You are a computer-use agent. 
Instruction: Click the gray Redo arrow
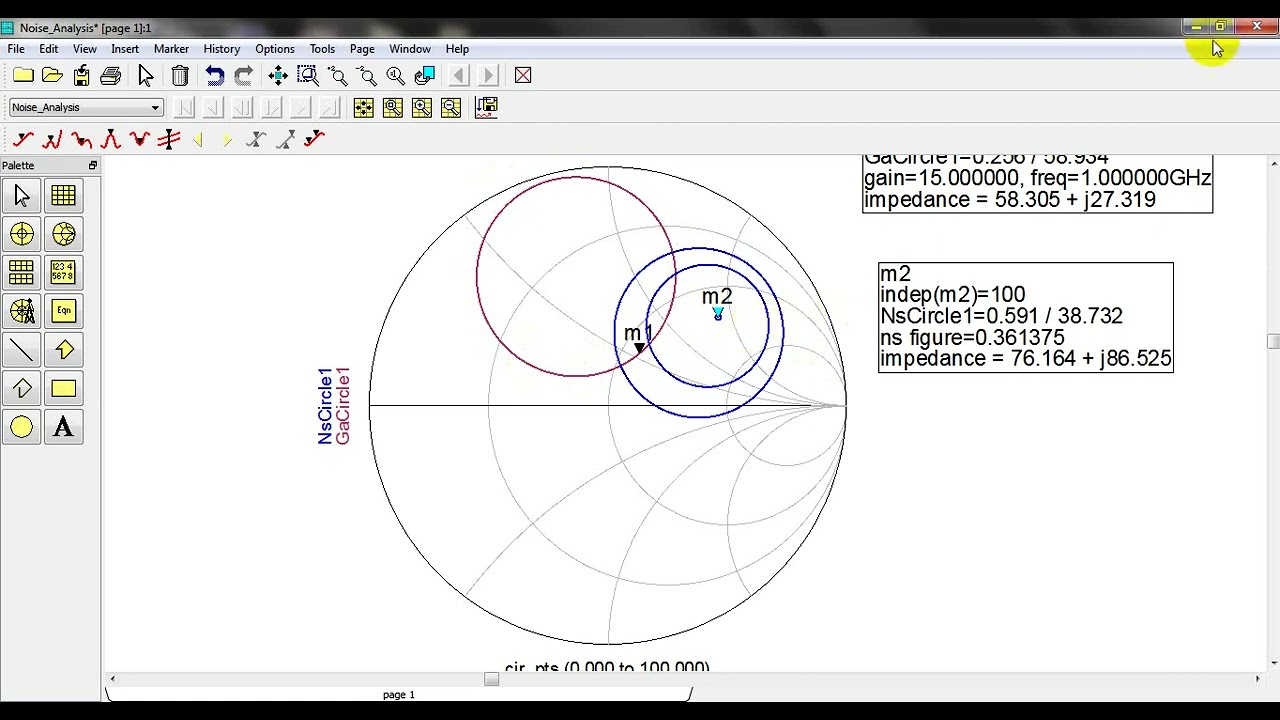pyautogui.click(x=243, y=76)
